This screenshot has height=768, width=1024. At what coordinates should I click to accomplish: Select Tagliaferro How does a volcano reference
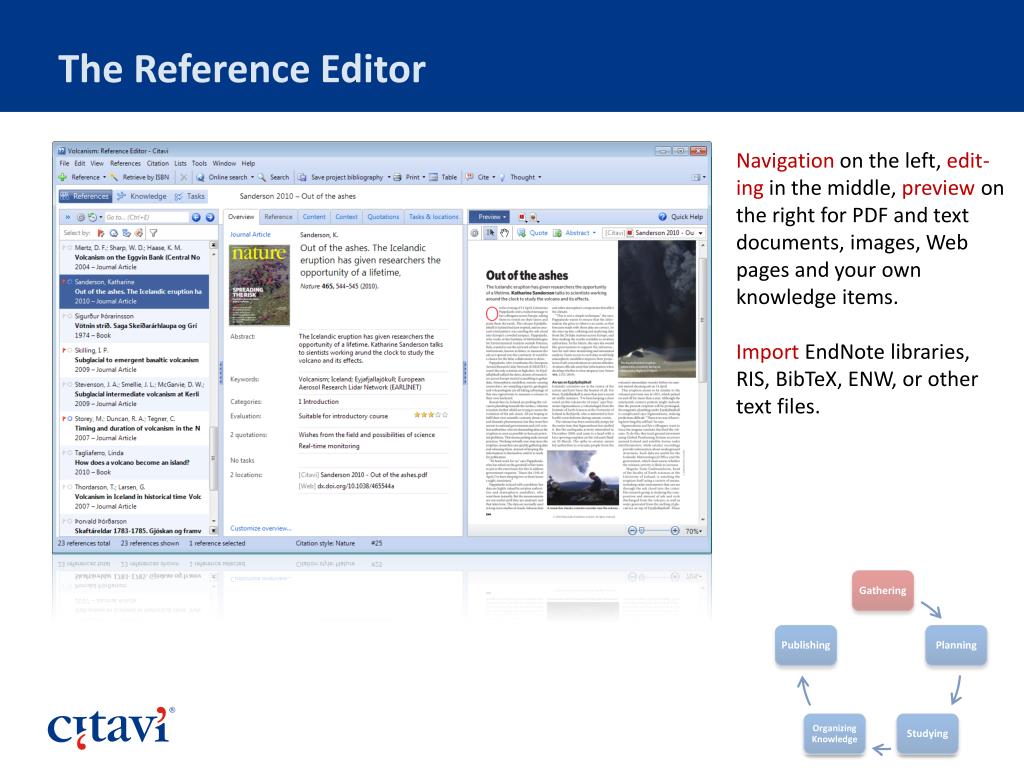click(x=135, y=462)
